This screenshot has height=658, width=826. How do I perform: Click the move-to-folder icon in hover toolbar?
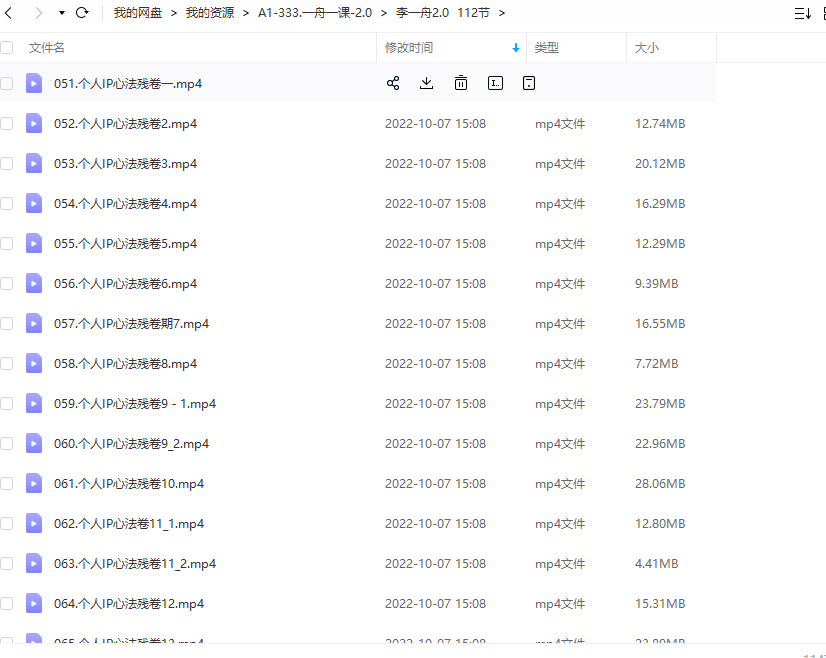[529, 83]
